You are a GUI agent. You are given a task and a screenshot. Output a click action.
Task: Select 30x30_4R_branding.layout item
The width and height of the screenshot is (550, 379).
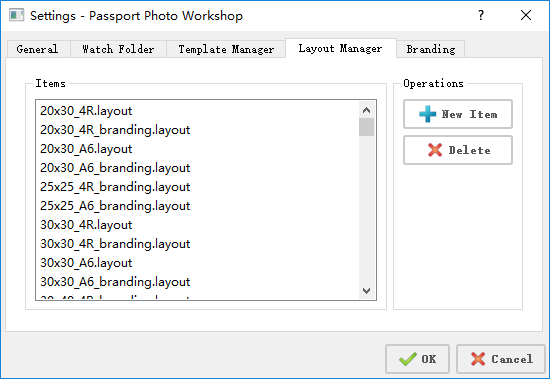click(115, 244)
